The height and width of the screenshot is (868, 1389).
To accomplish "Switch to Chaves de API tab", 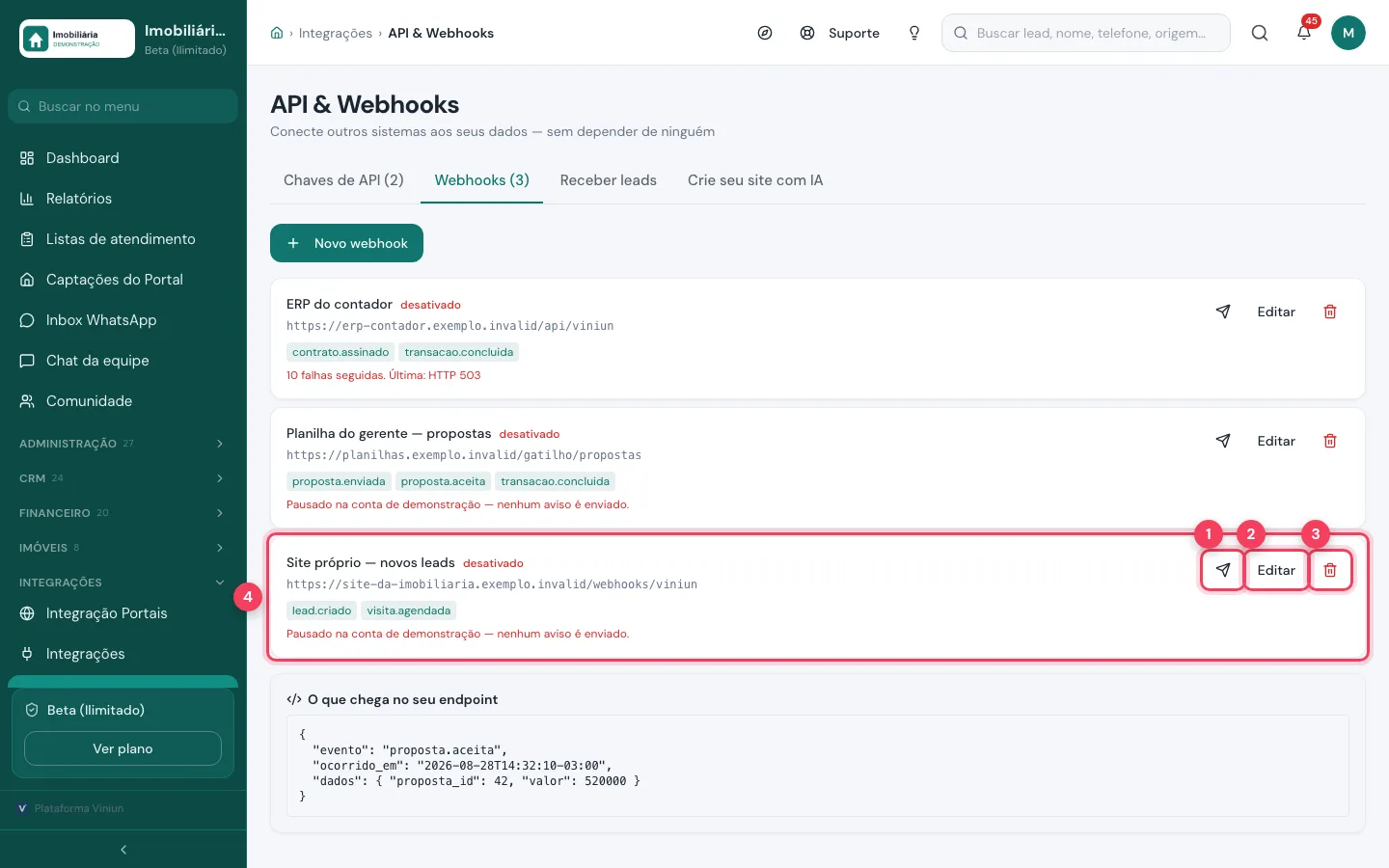I will 343,180.
